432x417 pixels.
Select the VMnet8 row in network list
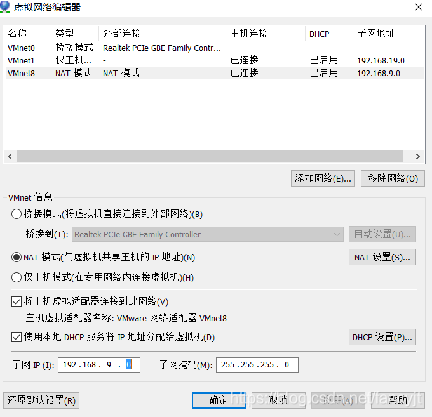click(x=215, y=73)
